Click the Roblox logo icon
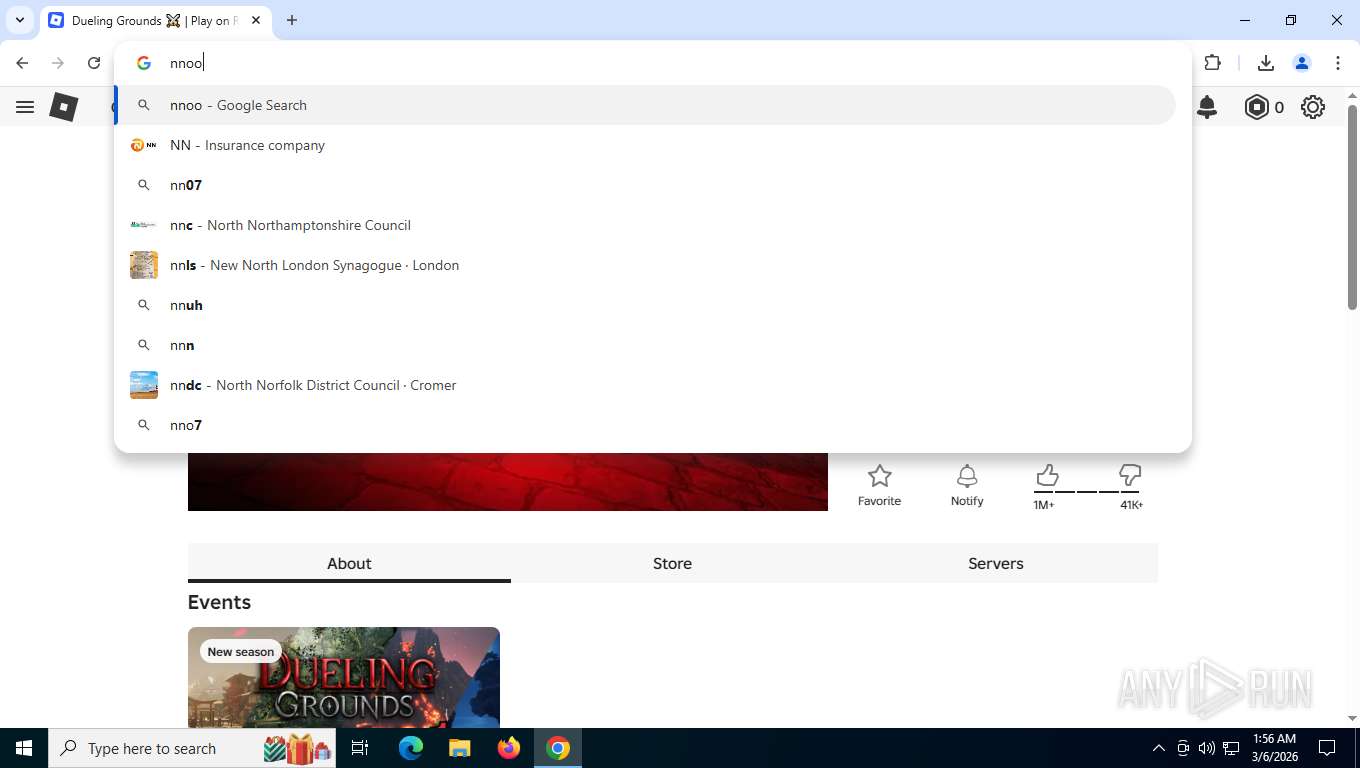Viewport: 1360px width, 768px height. [x=64, y=107]
